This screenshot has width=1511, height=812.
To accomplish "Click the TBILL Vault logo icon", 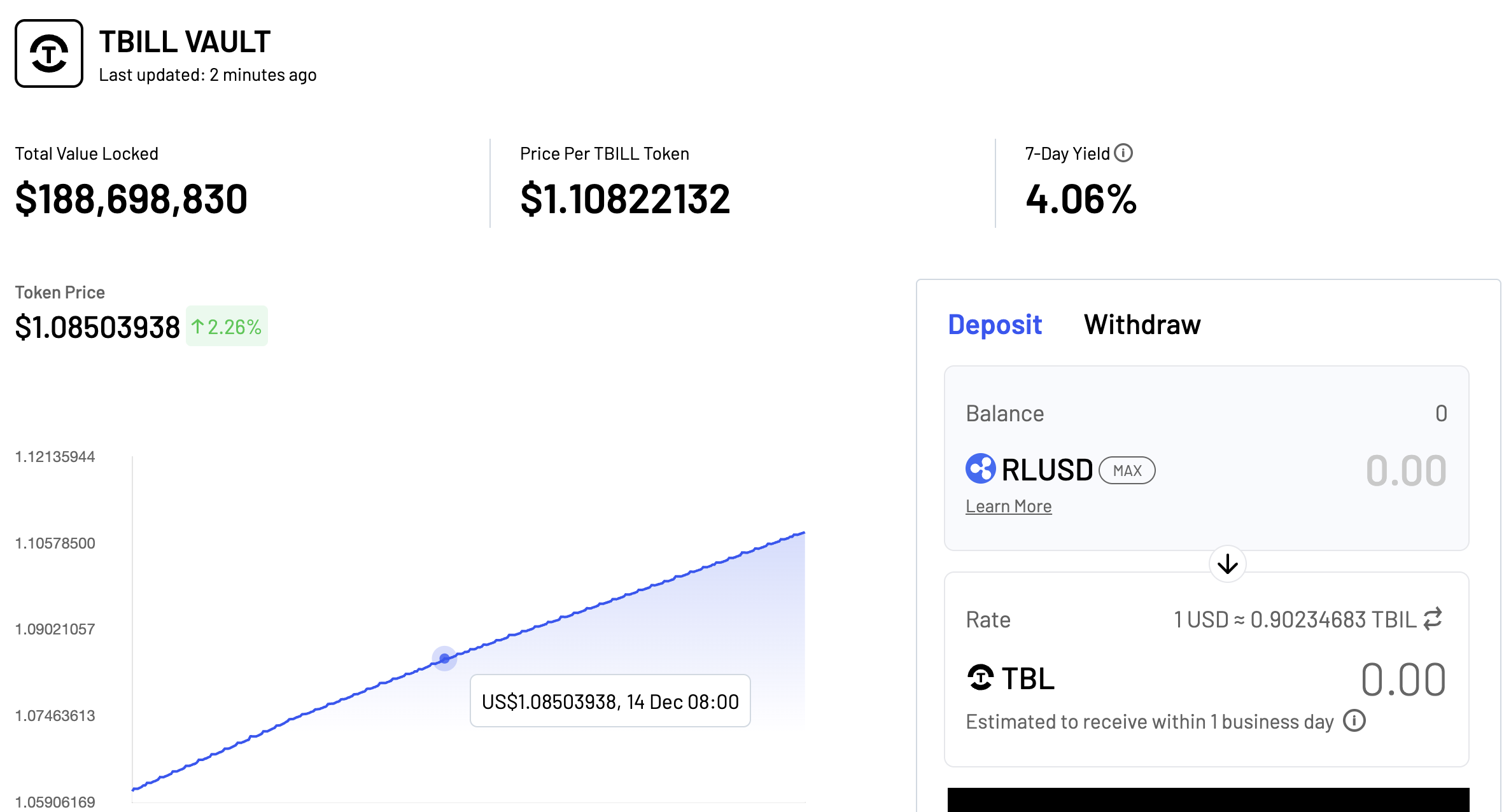I will click(49, 53).
